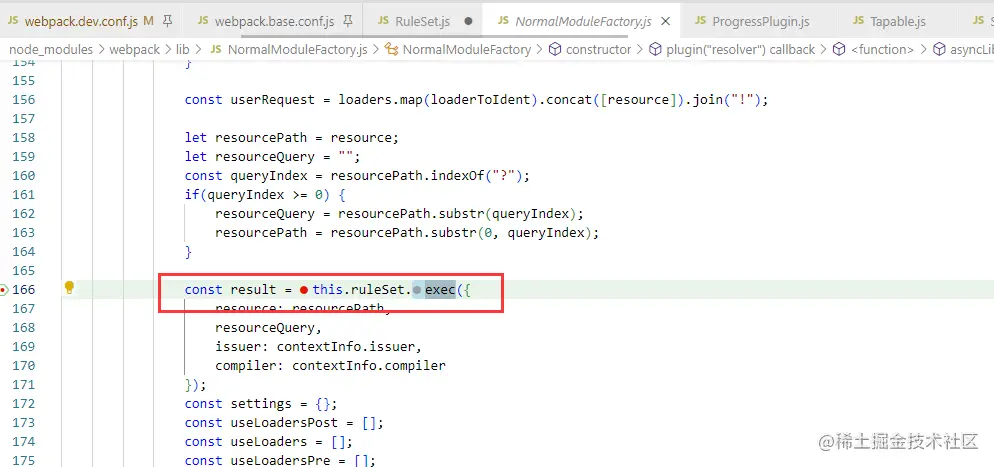Switch to the Tapable.js tab
Image resolution: width=994 pixels, height=467 pixels.
click(898, 21)
